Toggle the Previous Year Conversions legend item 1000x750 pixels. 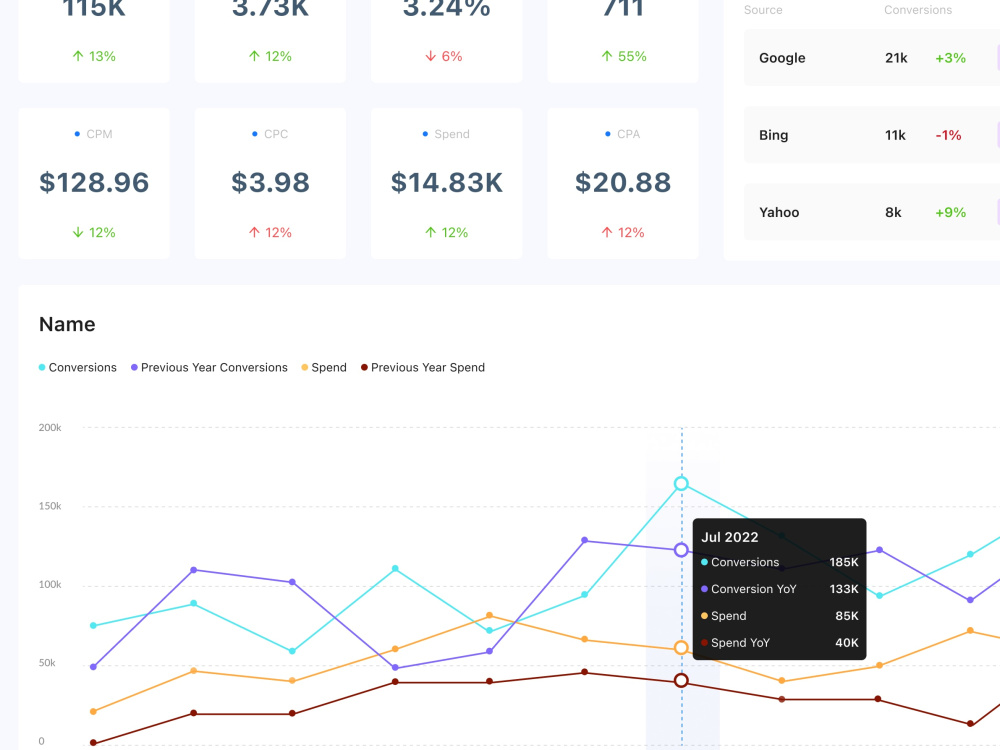[x=209, y=367]
